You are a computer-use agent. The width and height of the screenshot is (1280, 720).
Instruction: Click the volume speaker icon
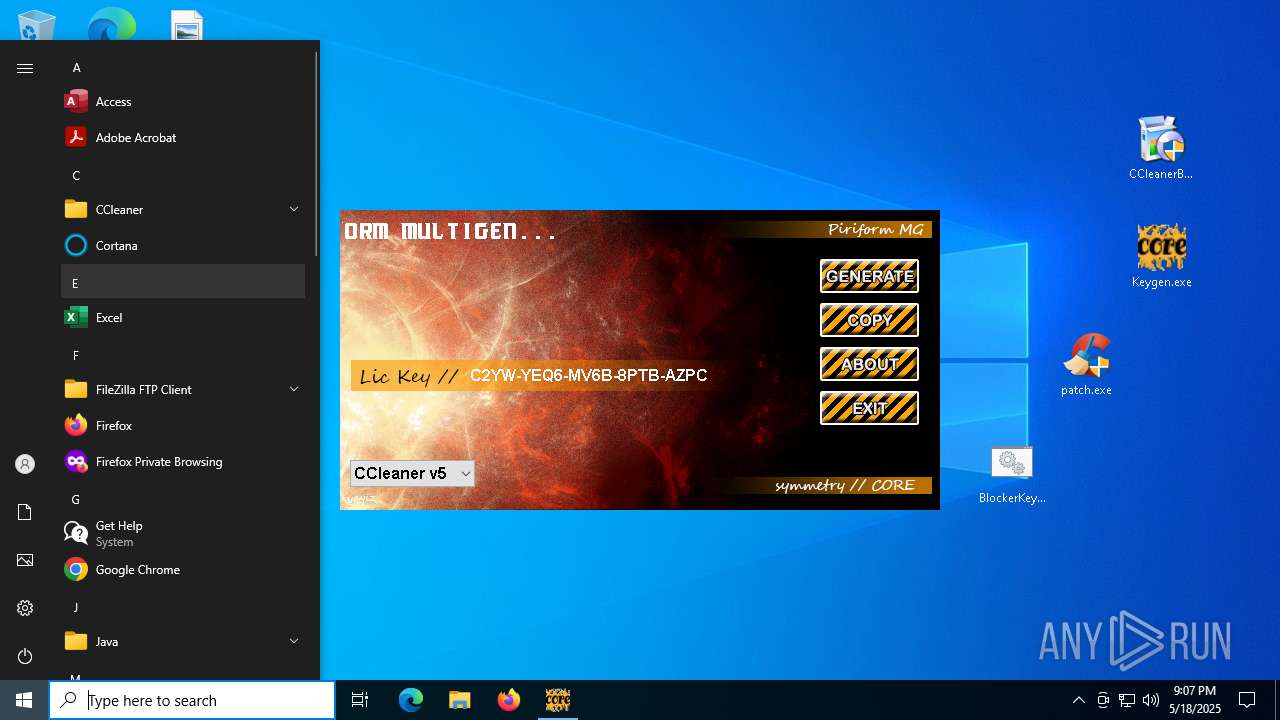pos(1151,700)
